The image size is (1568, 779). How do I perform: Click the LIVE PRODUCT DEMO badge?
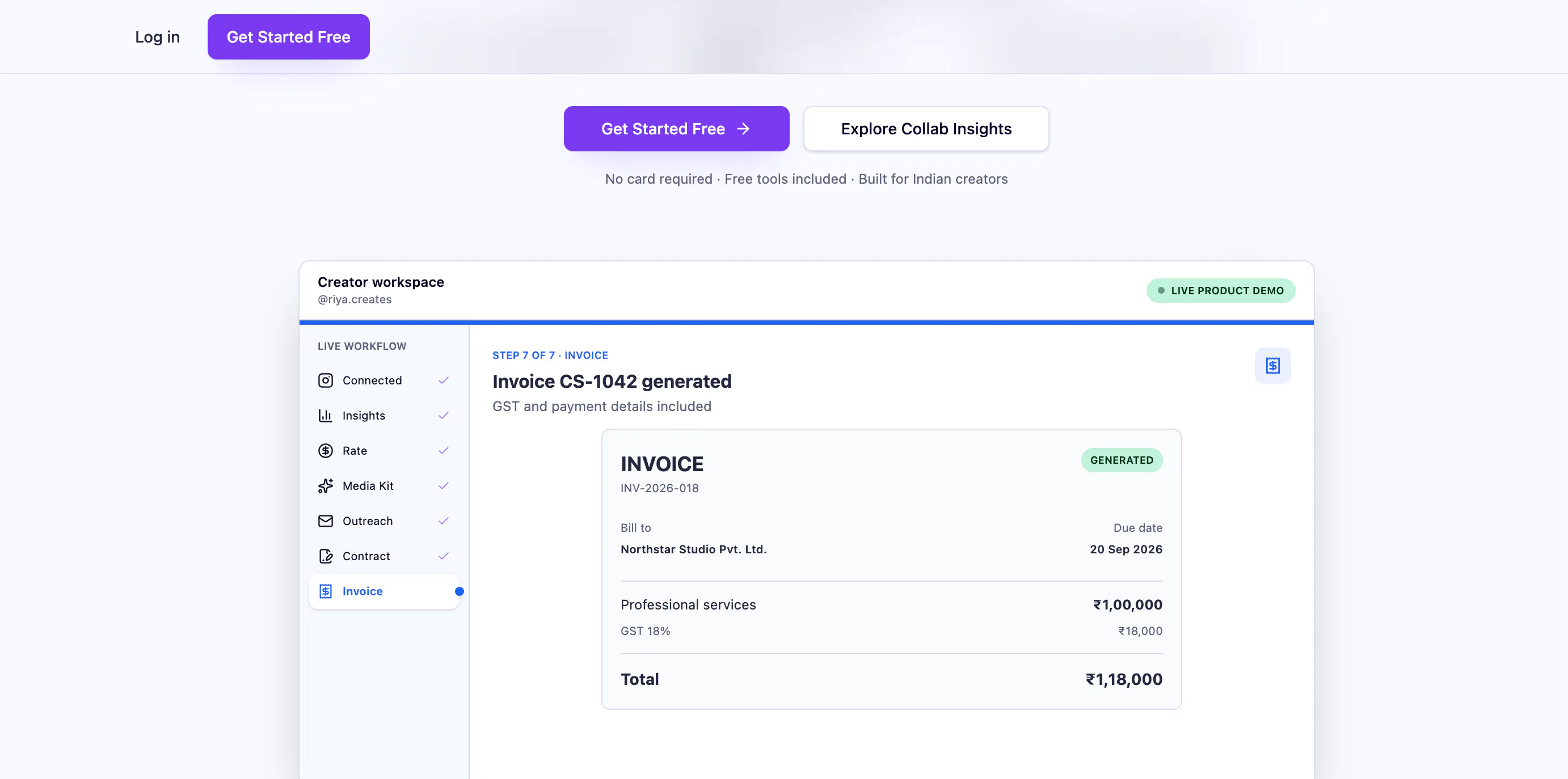tap(1220, 291)
